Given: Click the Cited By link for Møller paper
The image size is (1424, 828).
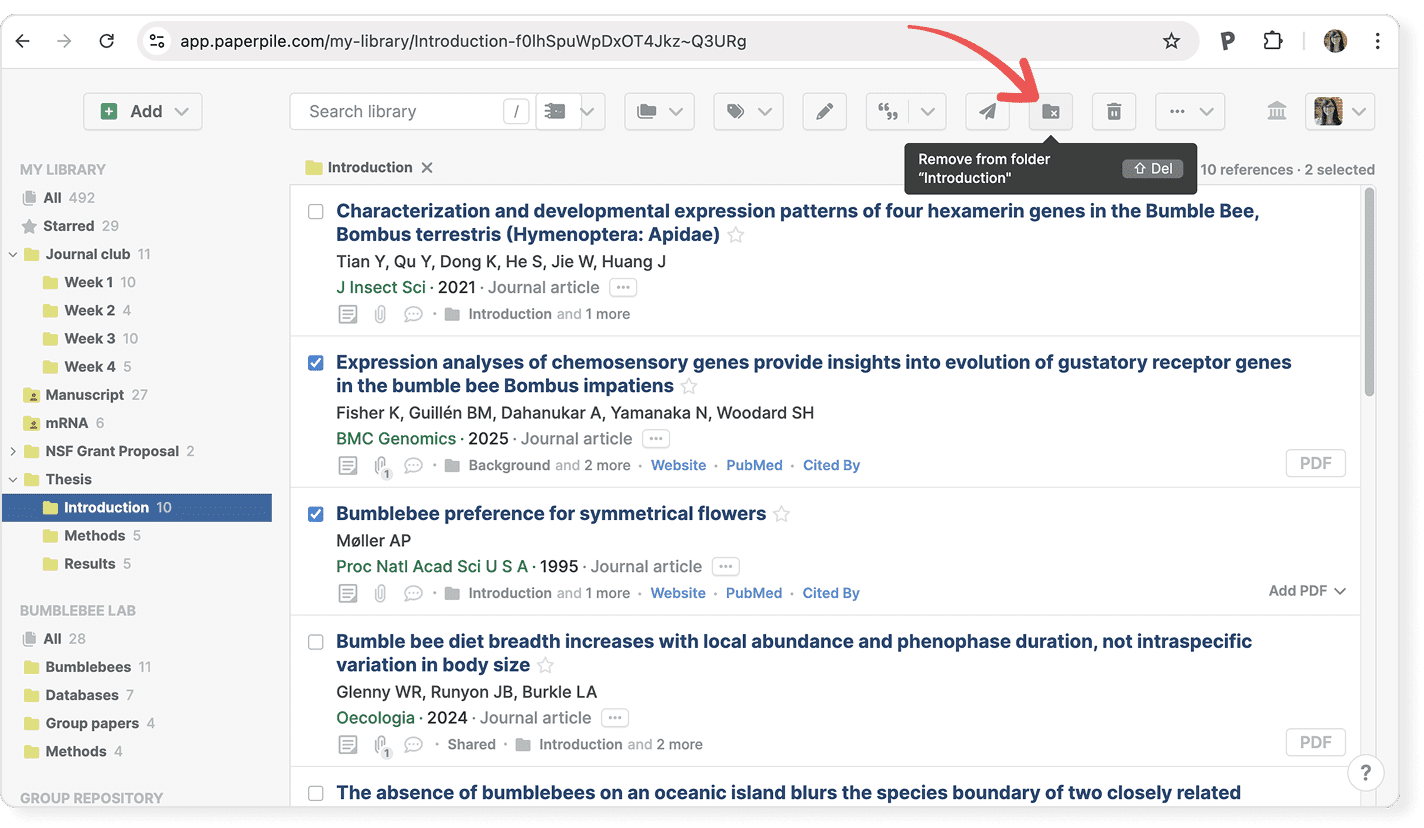Looking at the screenshot, I should (830, 593).
